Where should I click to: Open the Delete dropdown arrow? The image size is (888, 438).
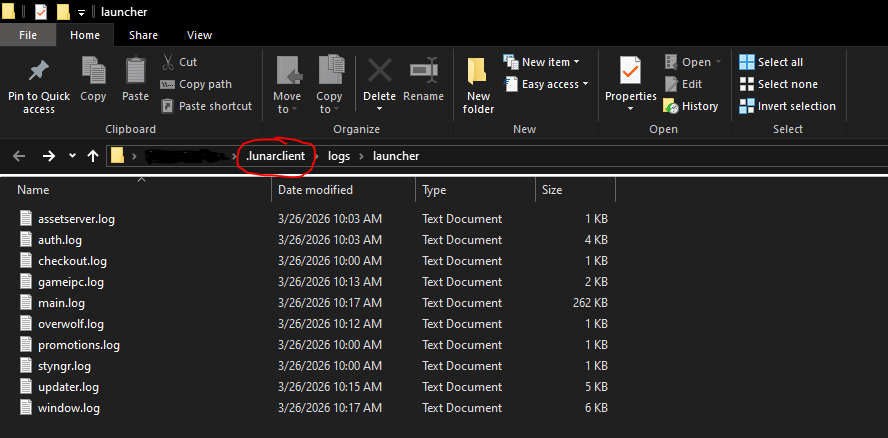379,109
